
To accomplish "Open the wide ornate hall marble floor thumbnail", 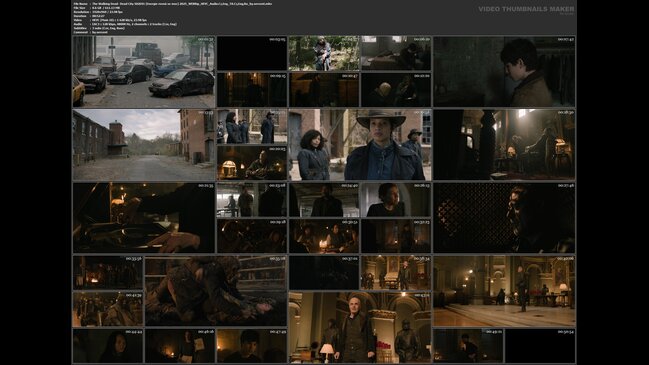I will click(504, 291).
